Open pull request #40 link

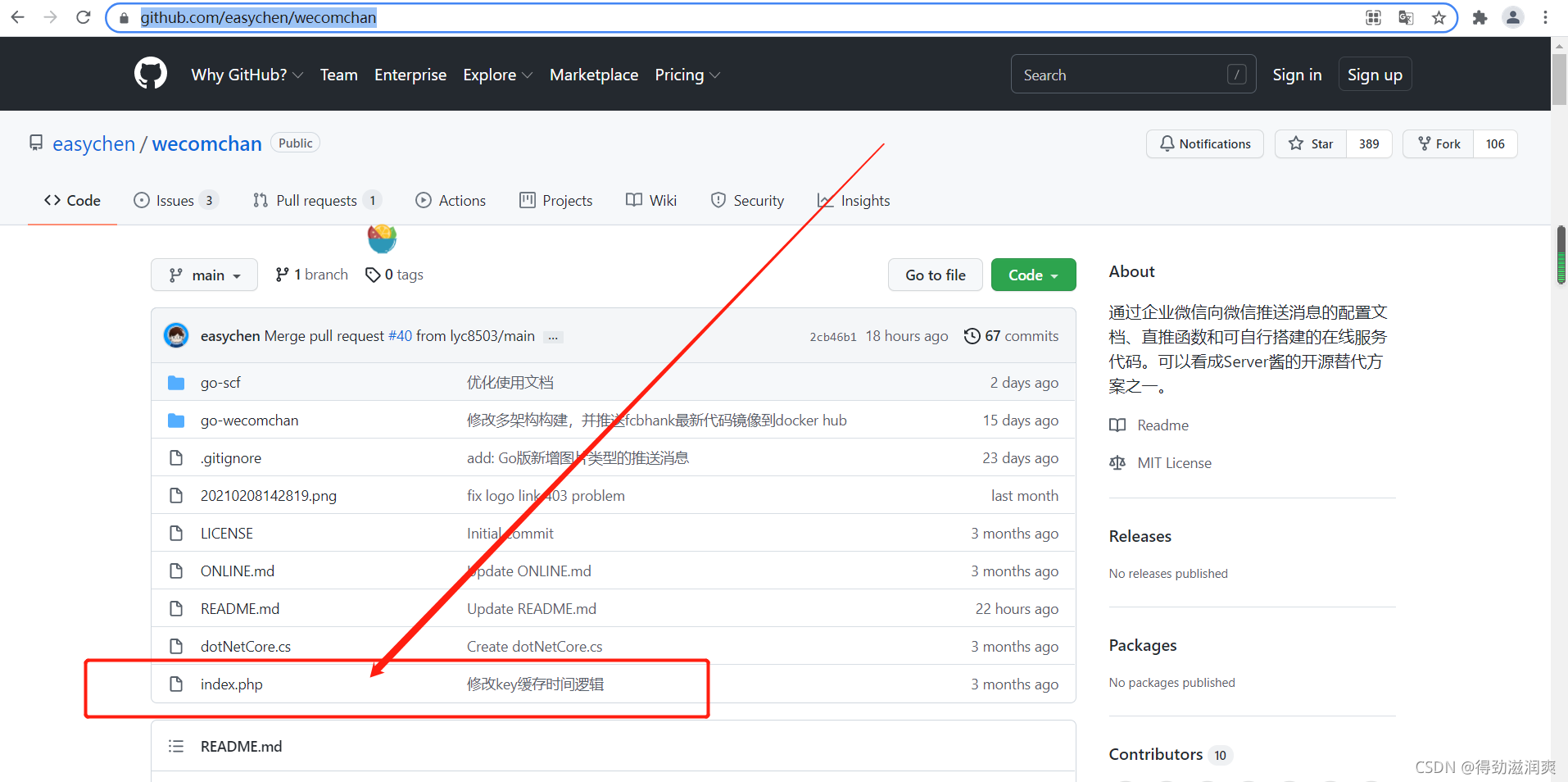click(400, 336)
